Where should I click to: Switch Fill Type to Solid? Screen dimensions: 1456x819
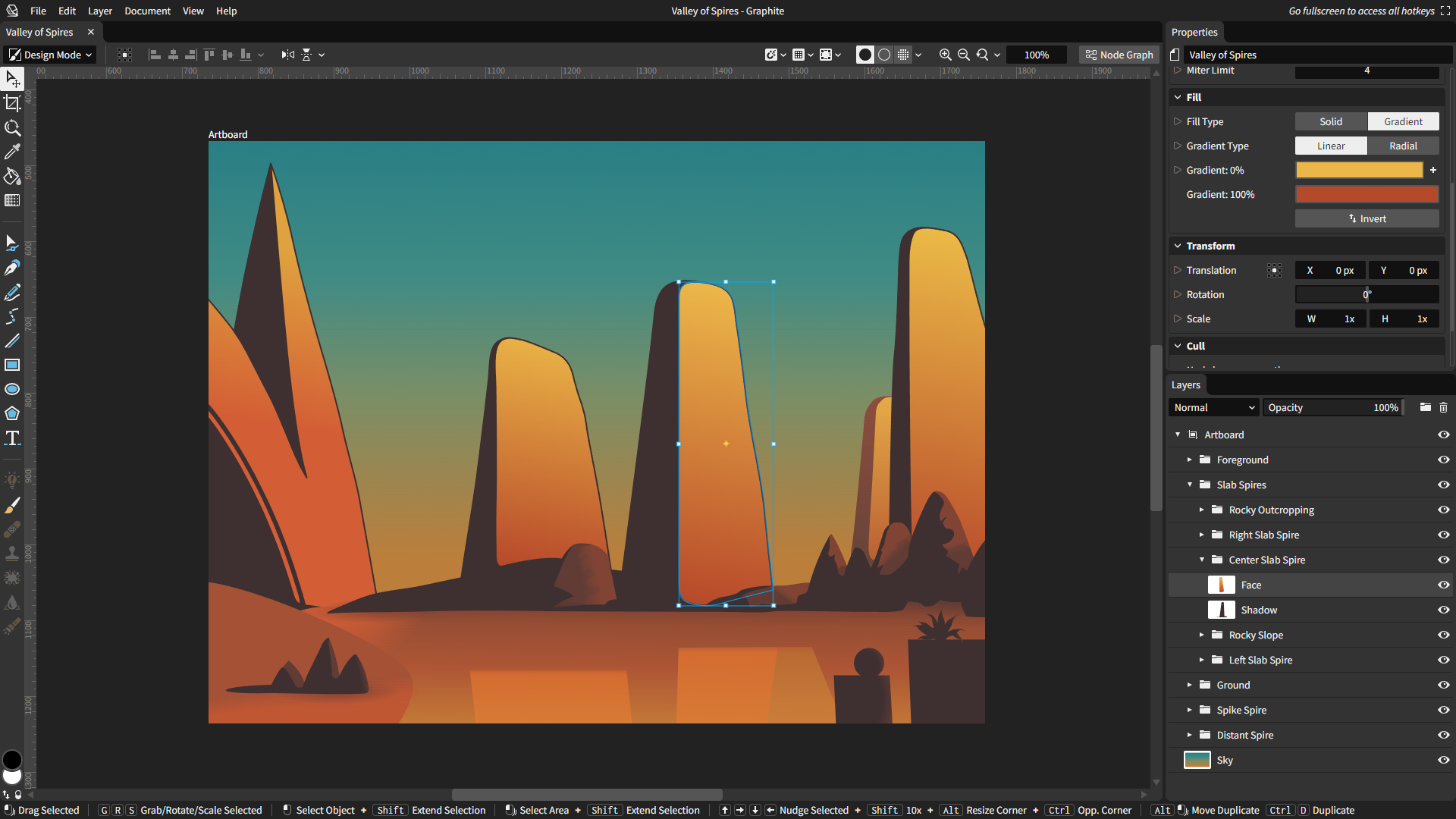tap(1331, 121)
